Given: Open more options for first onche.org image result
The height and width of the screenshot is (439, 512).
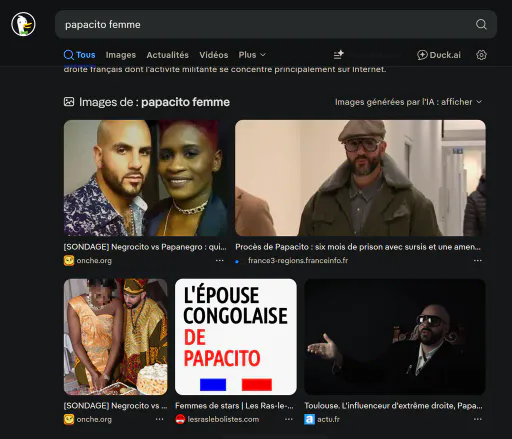Looking at the screenshot, I should pos(220,260).
